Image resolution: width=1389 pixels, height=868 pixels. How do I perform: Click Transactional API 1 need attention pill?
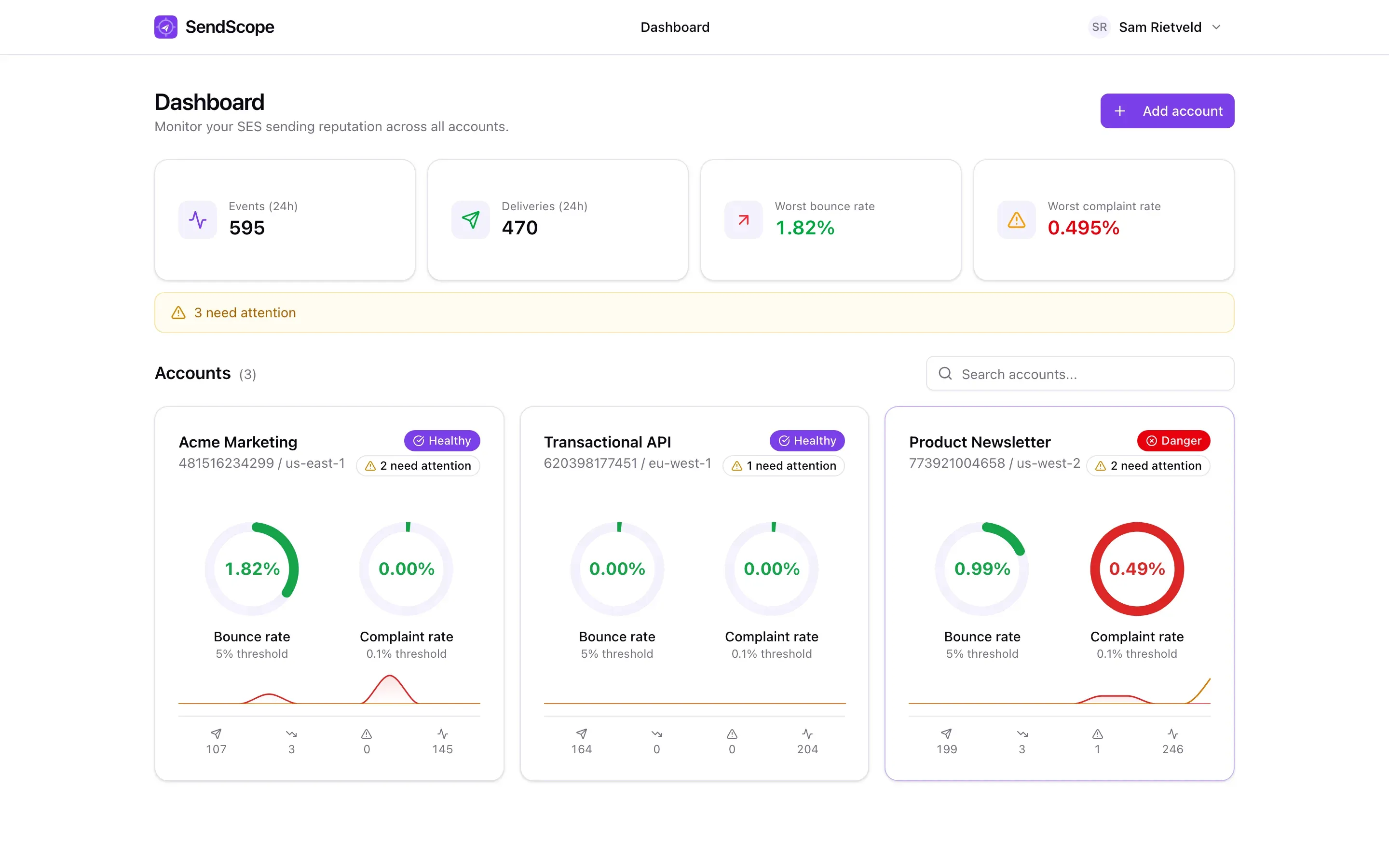[x=783, y=465]
